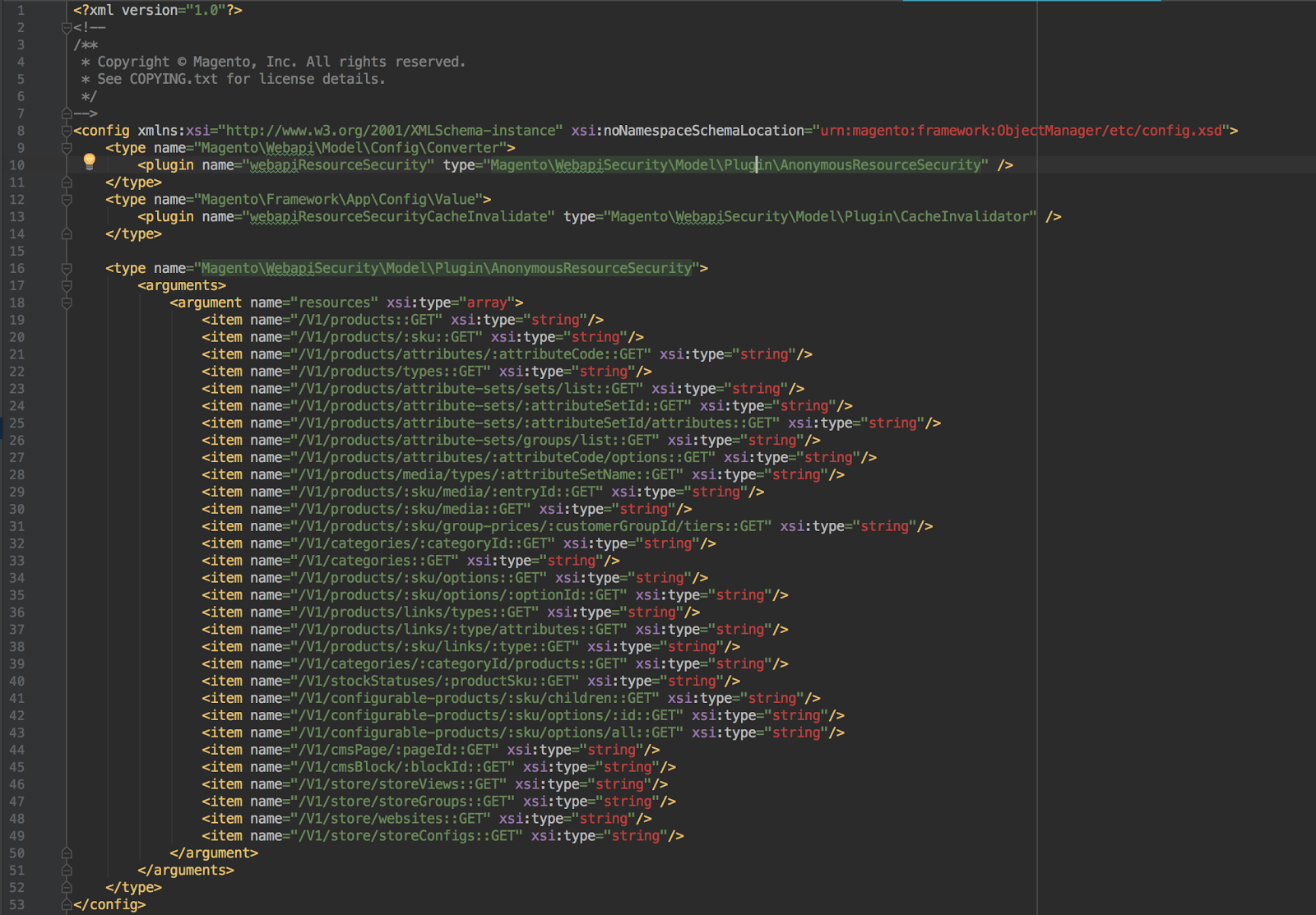Click the 'http://www.w3.org/2001/XMLSchema-instance' URL value
Image resolution: width=1316 pixels, height=915 pixels.
coord(391,131)
